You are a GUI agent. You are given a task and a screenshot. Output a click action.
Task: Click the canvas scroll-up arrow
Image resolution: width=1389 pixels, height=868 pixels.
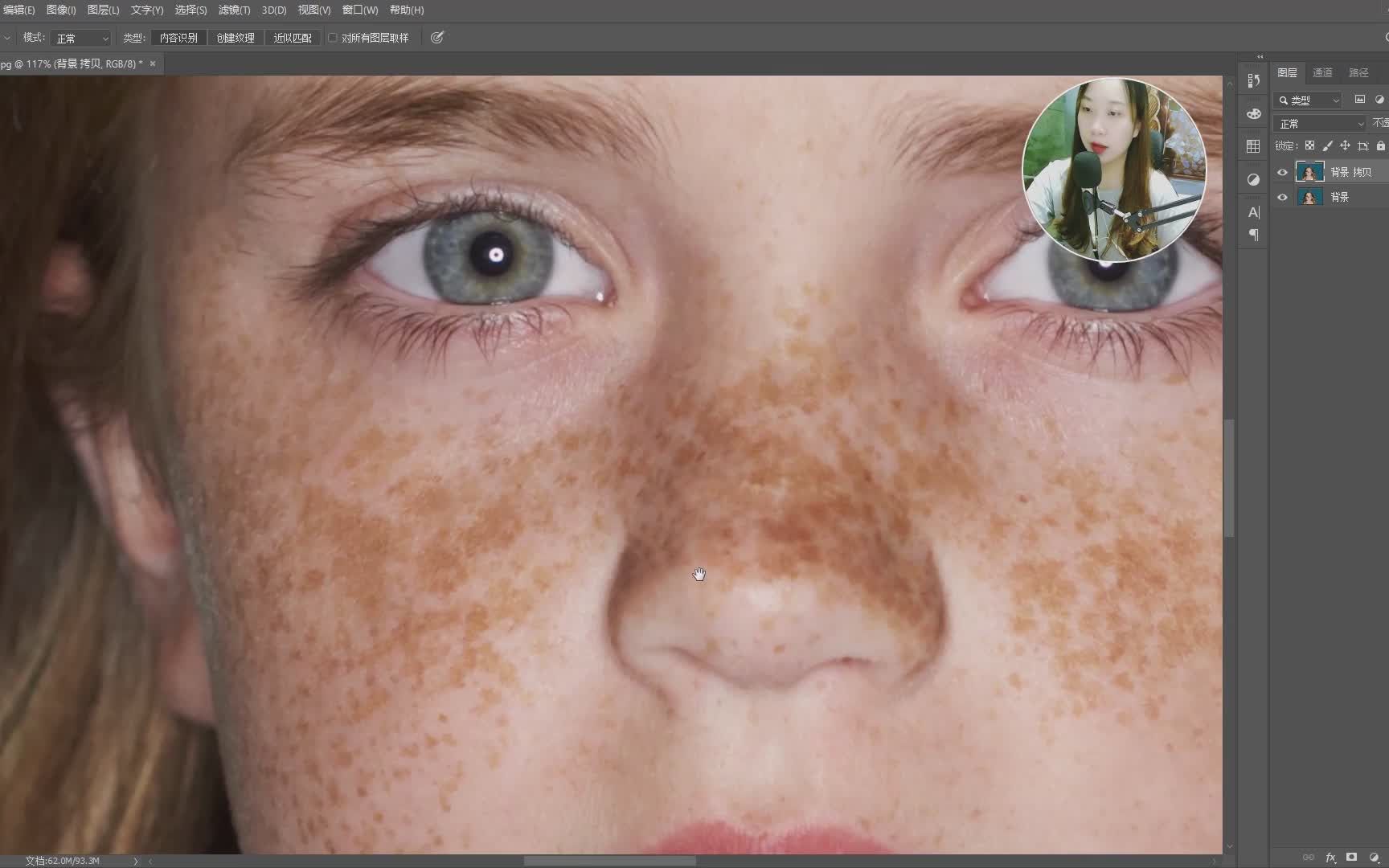tap(1228, 83)
